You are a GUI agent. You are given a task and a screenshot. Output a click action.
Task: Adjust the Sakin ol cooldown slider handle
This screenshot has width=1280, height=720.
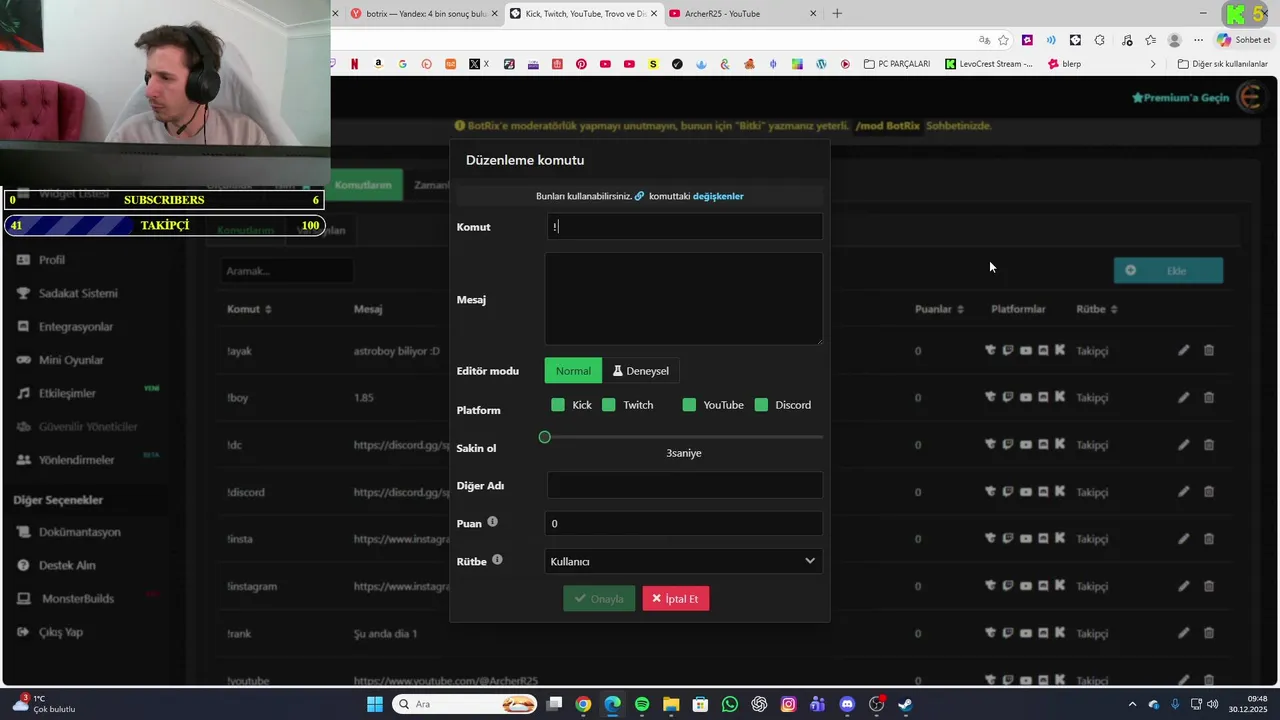point(545,437)
